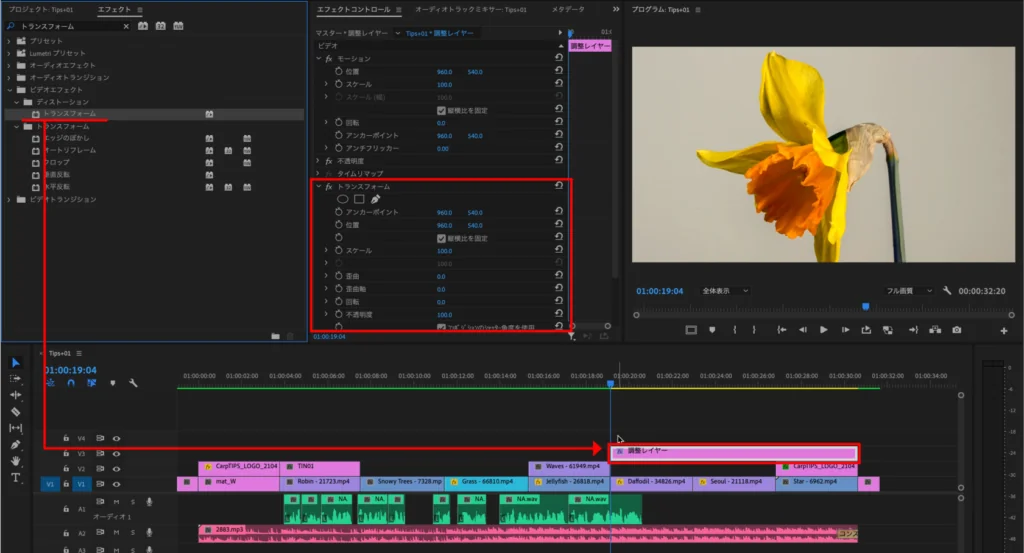Open timeline display settings wrench
The height and width of the screenshot is (553, 1024).
[133, 383]
